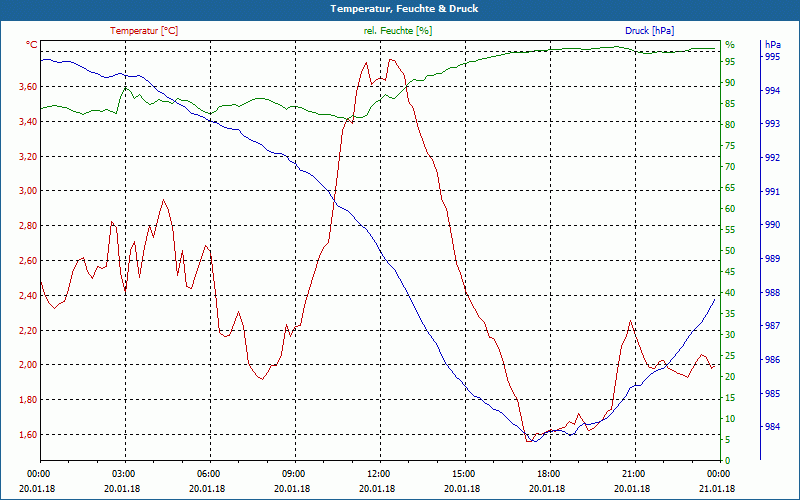The width and height of the screenshot is (800, 500).
Task: Choose the blue 986 pressure axis value
Action: click(772, 360)
